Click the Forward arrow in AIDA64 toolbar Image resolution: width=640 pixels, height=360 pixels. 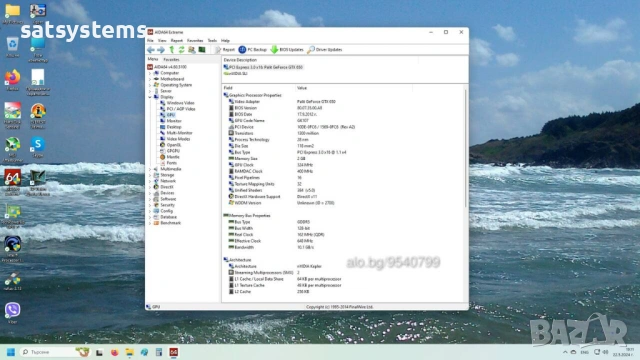[161, 50]
